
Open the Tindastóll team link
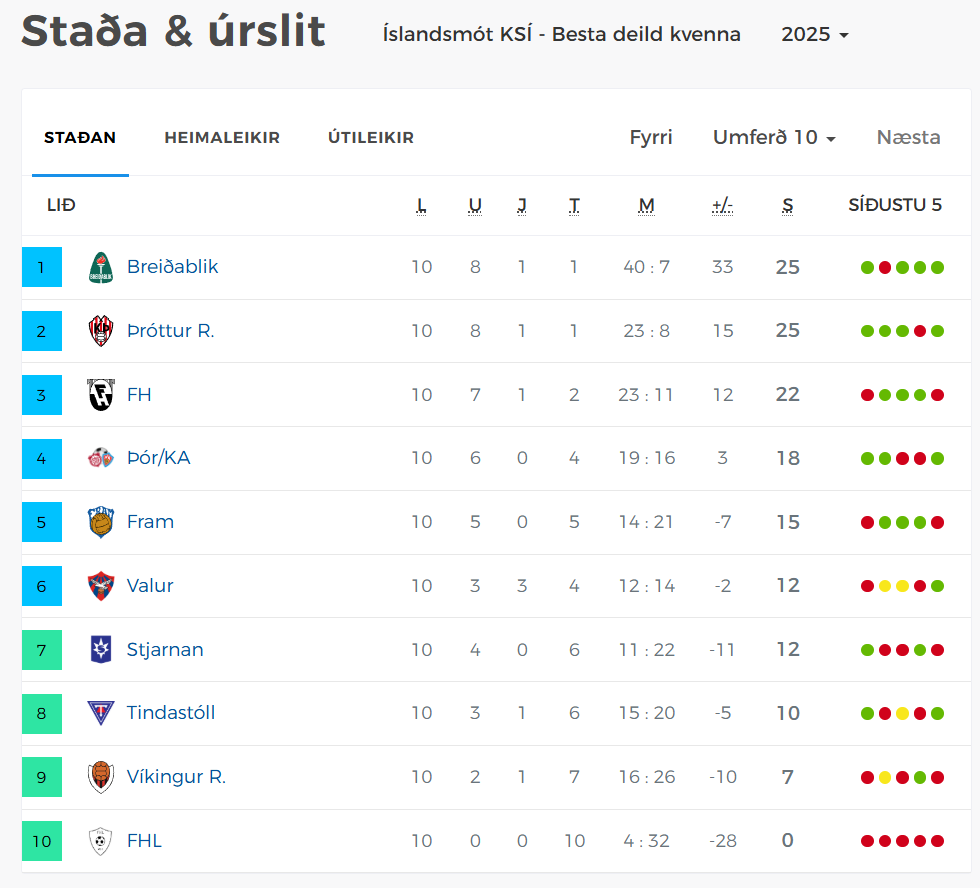[x=171, y=712]
